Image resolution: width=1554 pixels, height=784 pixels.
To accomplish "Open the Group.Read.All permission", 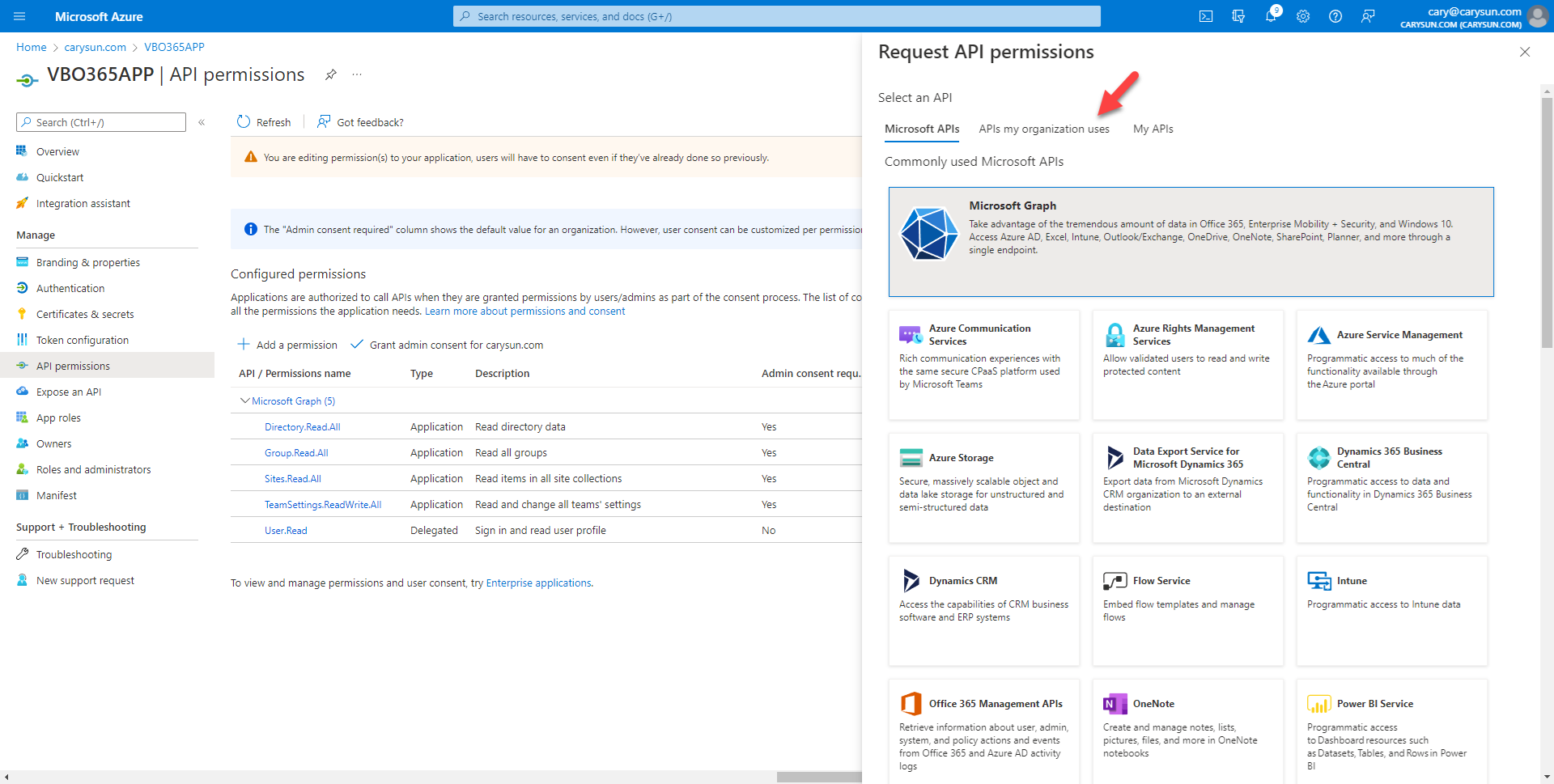I will [296, 452].
